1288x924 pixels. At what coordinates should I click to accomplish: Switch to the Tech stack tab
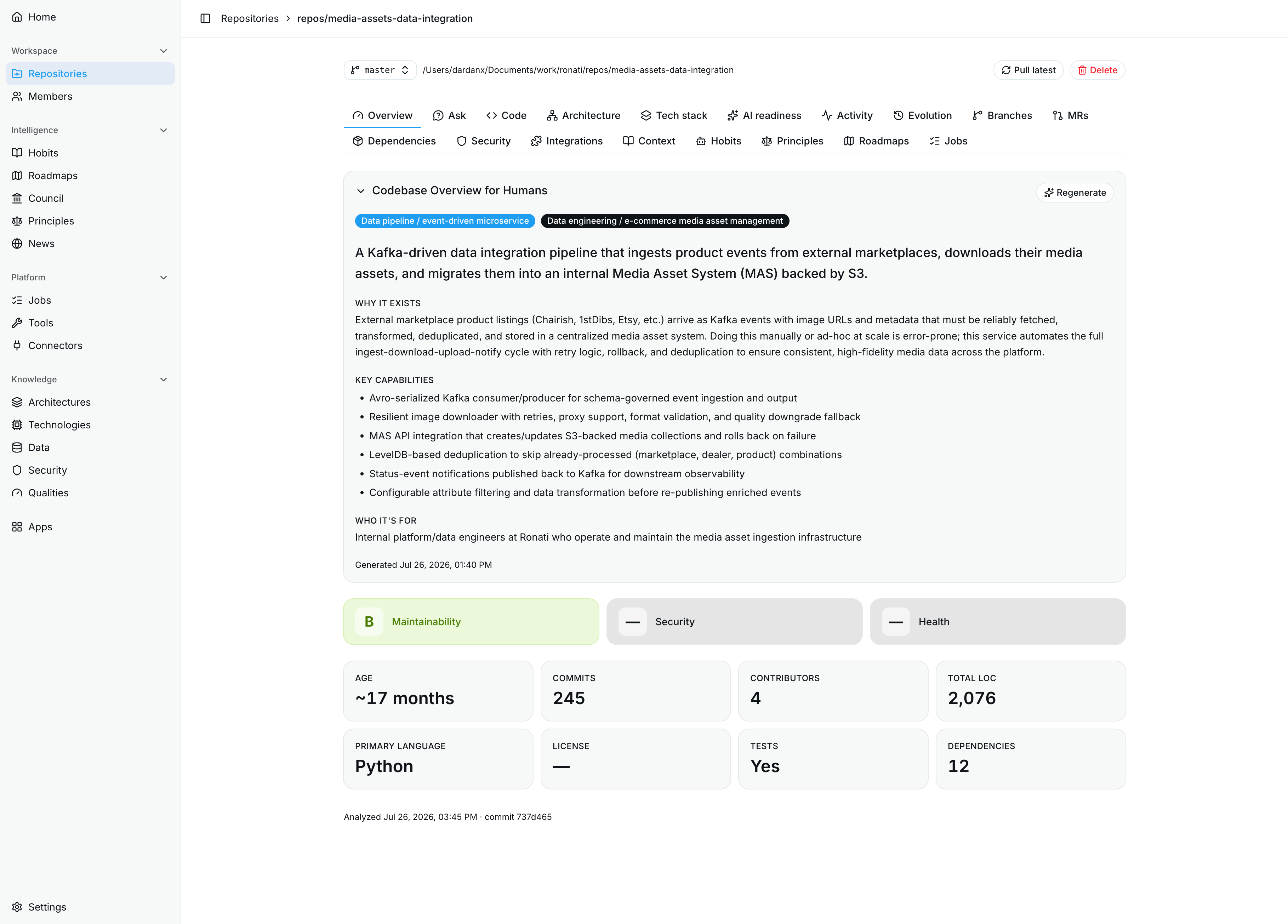pyautogui.click(x=673, y=115)
